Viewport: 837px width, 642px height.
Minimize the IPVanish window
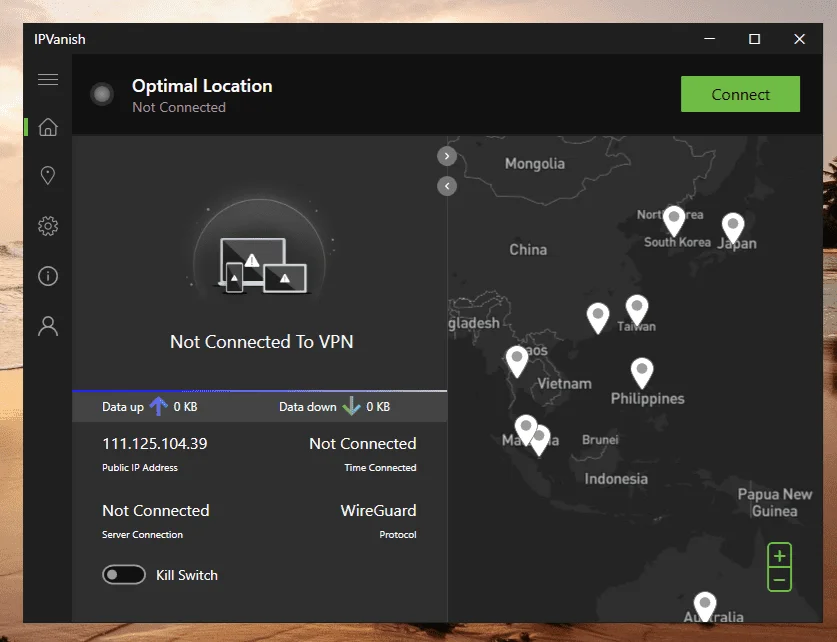pos(709,39)
